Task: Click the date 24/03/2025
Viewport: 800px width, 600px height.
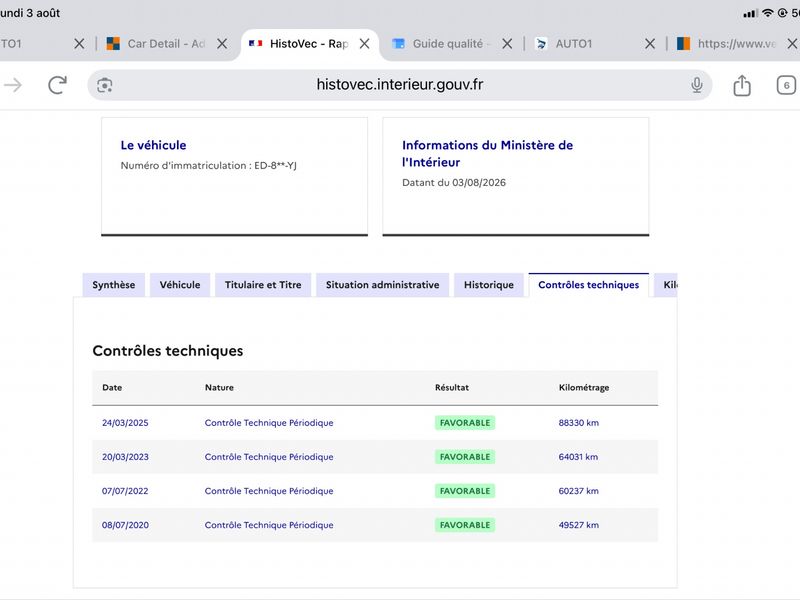Action: tap(125, 423)
